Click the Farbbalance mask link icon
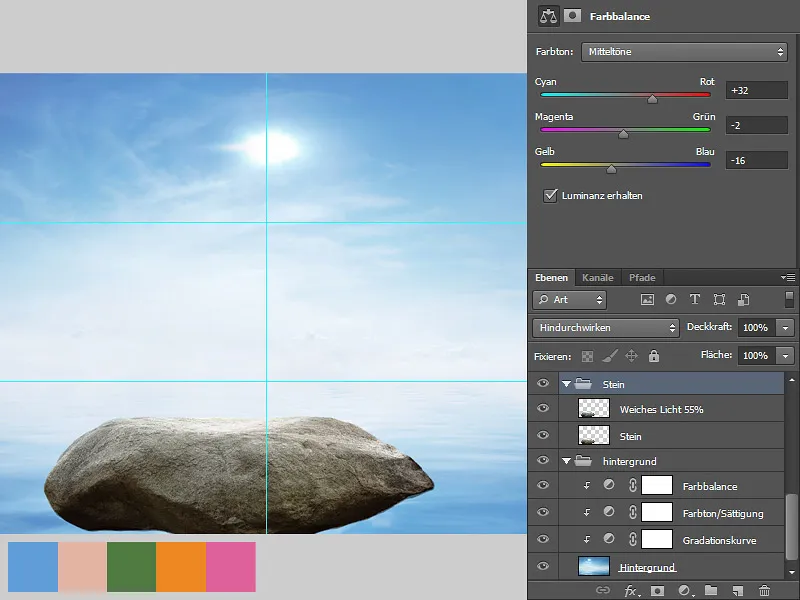This screenshot has width=800, height=600. (x=633, y=485)
